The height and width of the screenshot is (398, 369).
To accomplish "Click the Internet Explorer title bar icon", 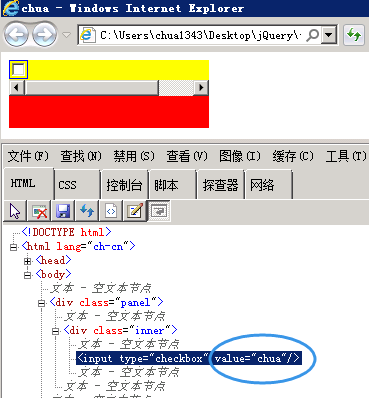I will tap(10, 8).
